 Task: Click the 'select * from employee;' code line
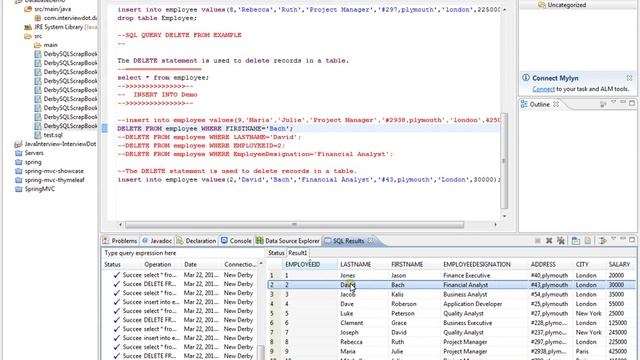point(163,78)
